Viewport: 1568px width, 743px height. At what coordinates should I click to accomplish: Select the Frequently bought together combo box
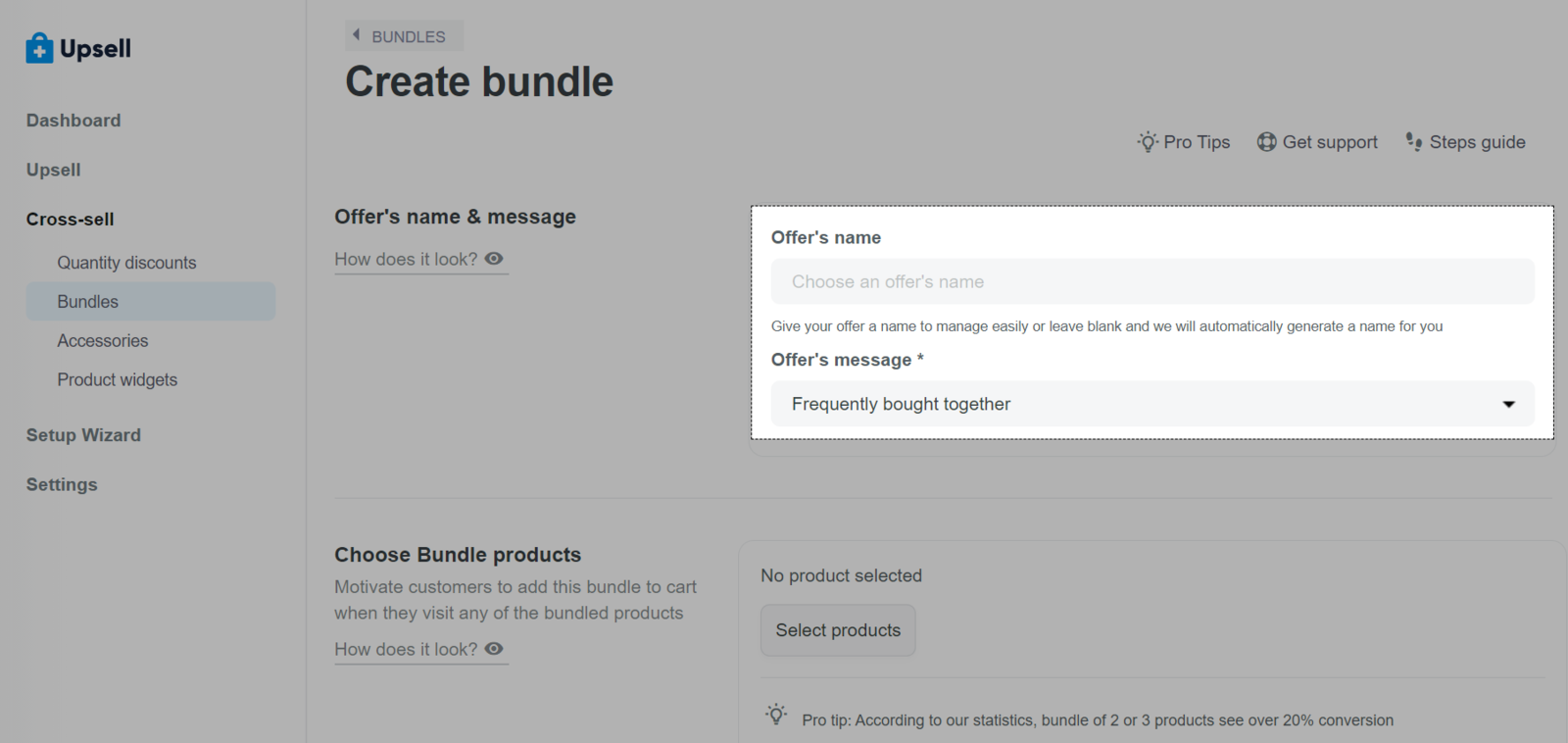pos(1152,404)
